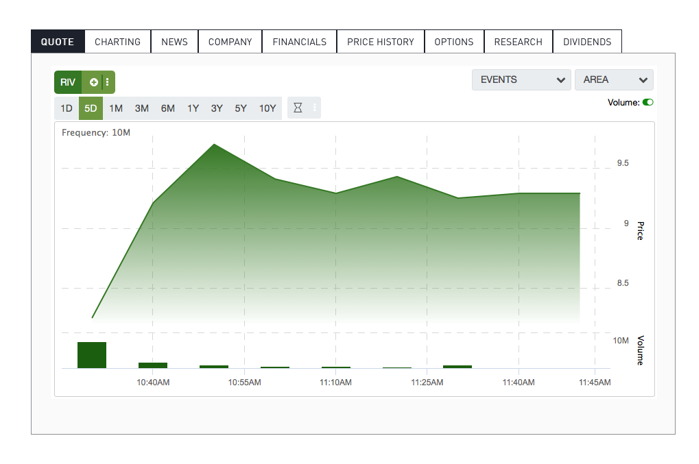Click the 10M volume axis label
Screen dimensions: 699x464
point(621,341)
